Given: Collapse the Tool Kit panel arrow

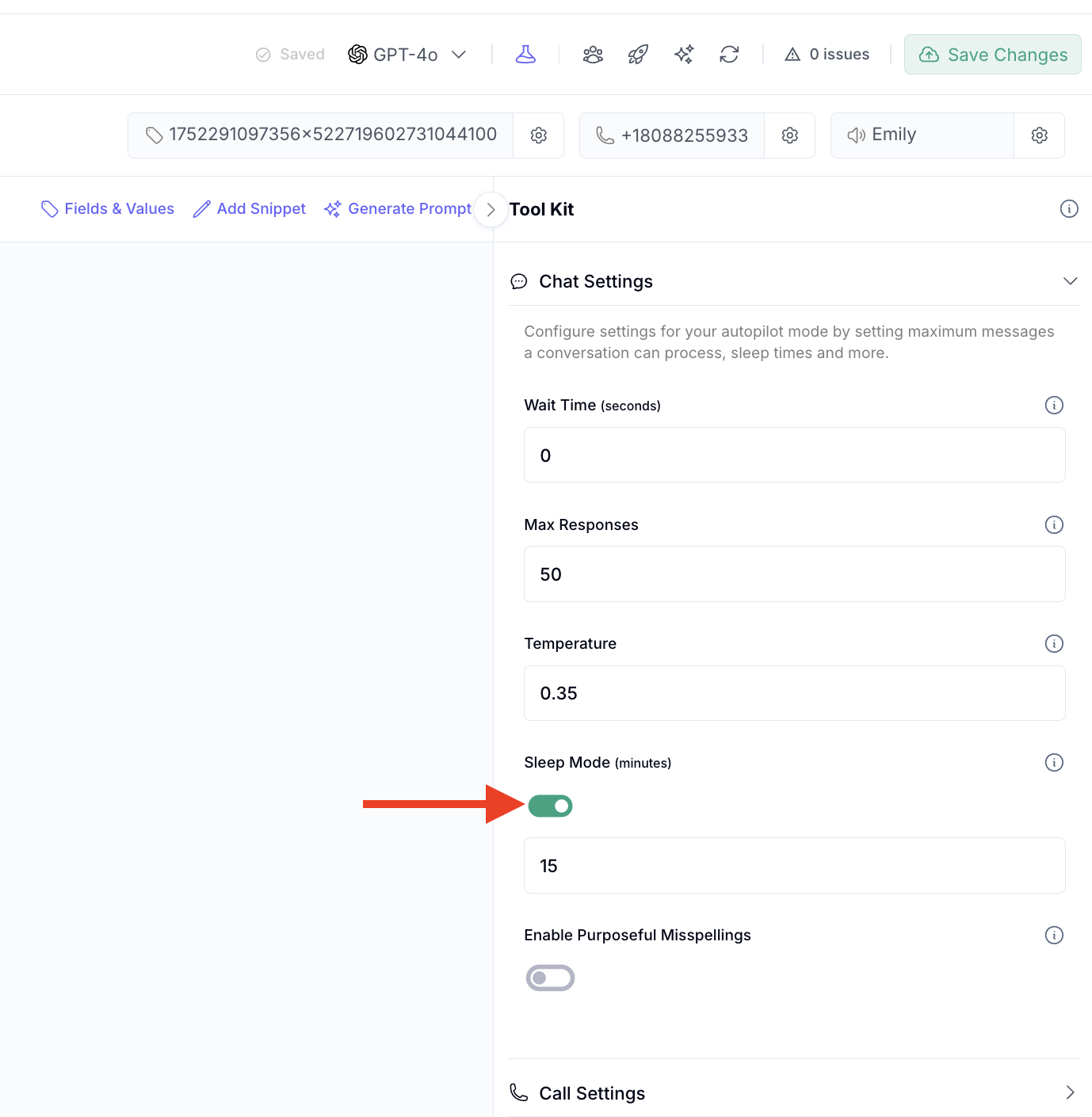Looking at the screenshot, I should pyautogui.click(x=491, y=209).
